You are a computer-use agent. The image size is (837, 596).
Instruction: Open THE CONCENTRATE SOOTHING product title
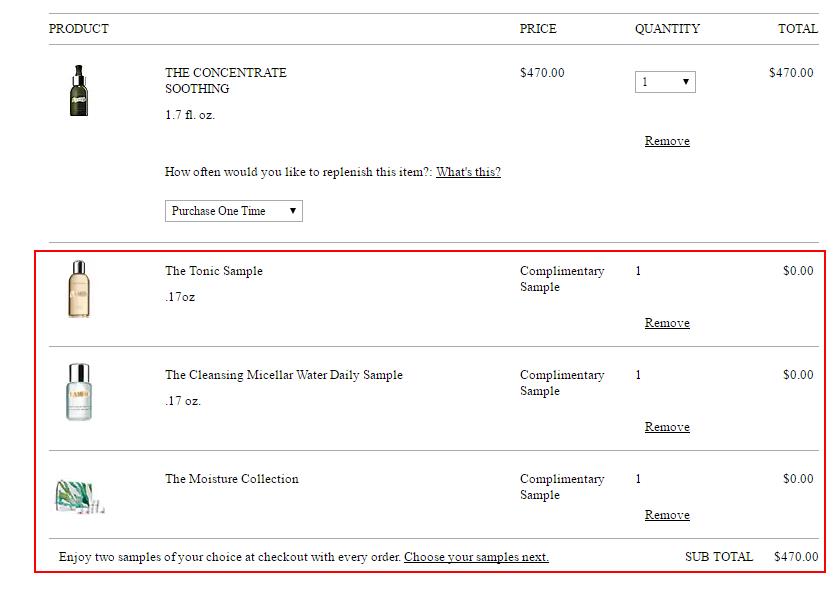[225, 80]
